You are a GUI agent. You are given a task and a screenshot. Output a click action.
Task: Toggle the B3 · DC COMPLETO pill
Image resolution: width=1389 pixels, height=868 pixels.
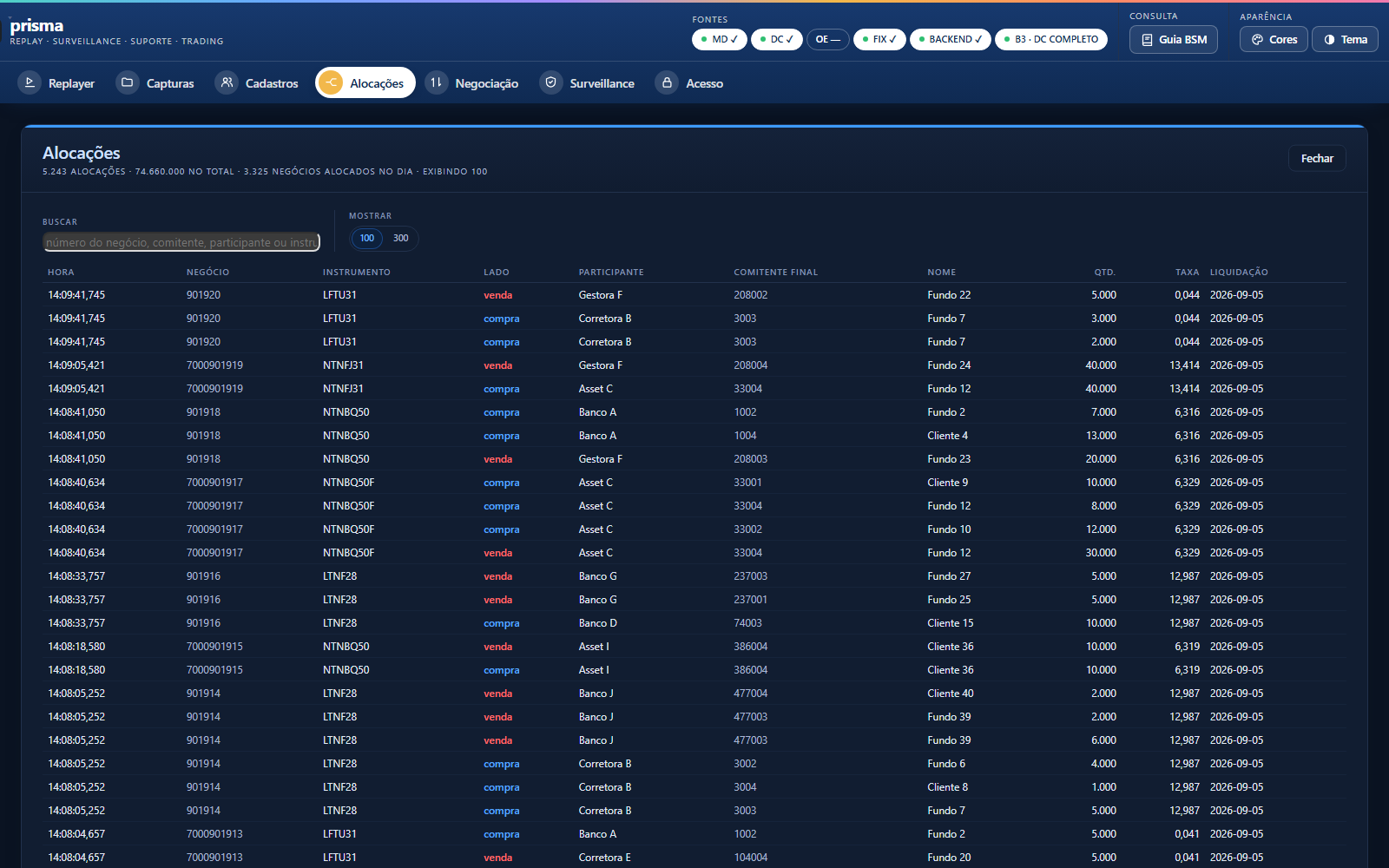coord(1051,39)
